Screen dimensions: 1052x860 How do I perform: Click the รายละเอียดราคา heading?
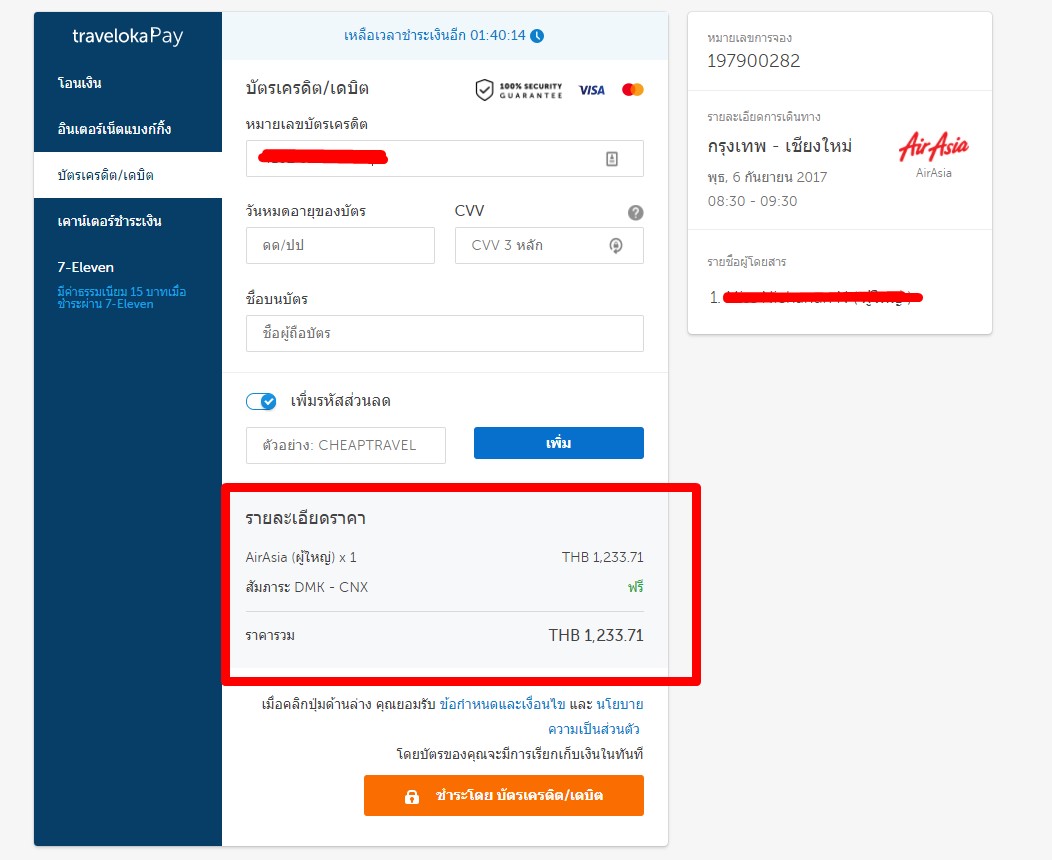pos(305,519)
